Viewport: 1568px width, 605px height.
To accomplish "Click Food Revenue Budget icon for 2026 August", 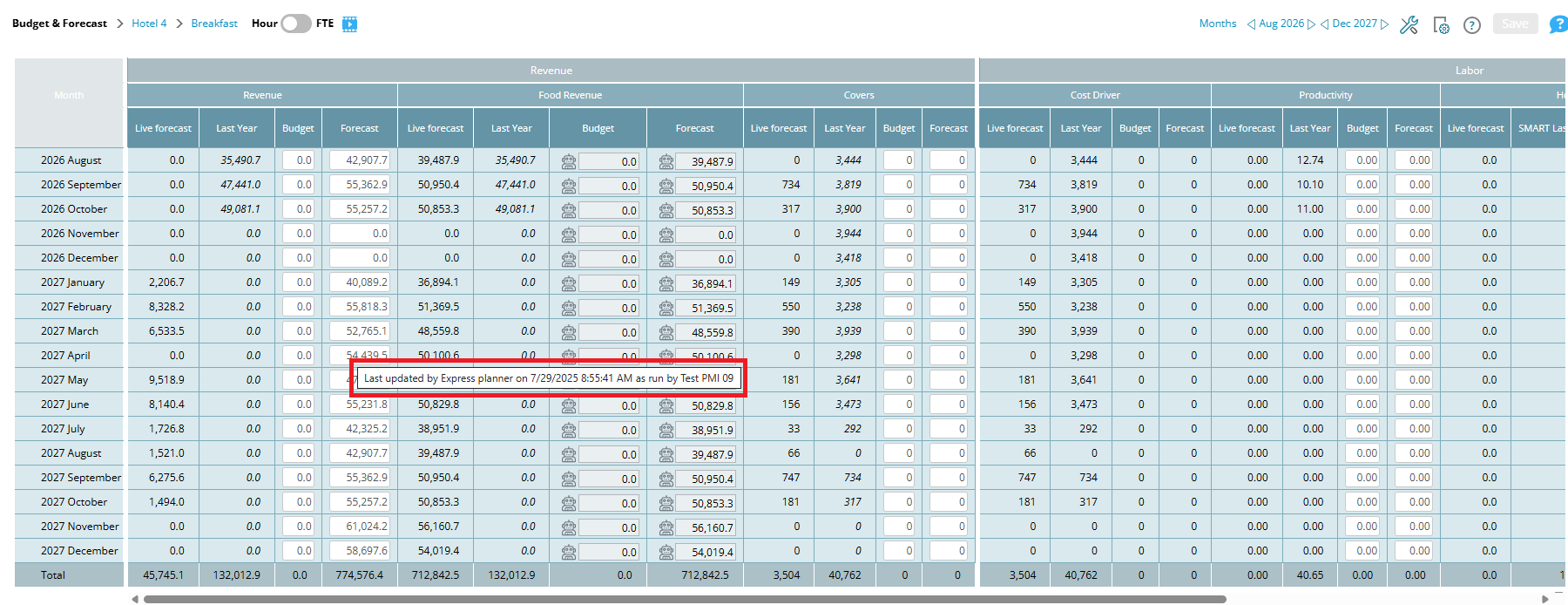I will (x=569, y=161).
